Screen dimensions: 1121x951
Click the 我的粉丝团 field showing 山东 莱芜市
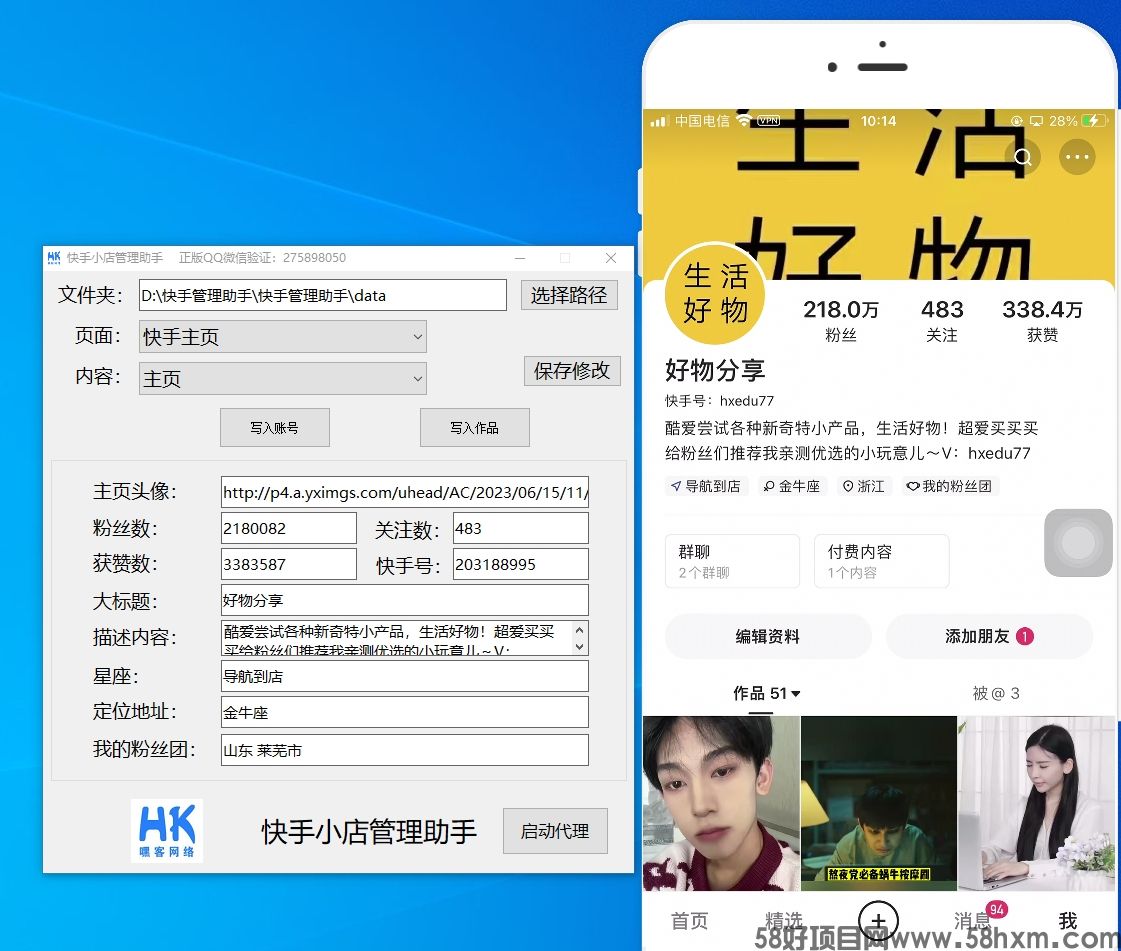(405, 750)
